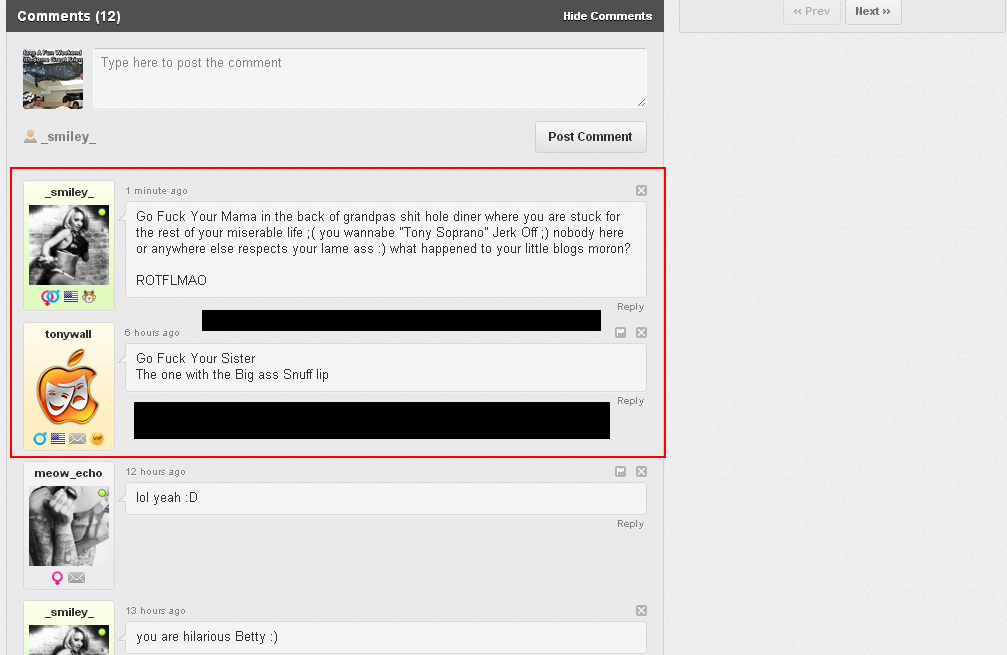Delete the tonywall comment from 6 hours ago

641,333
